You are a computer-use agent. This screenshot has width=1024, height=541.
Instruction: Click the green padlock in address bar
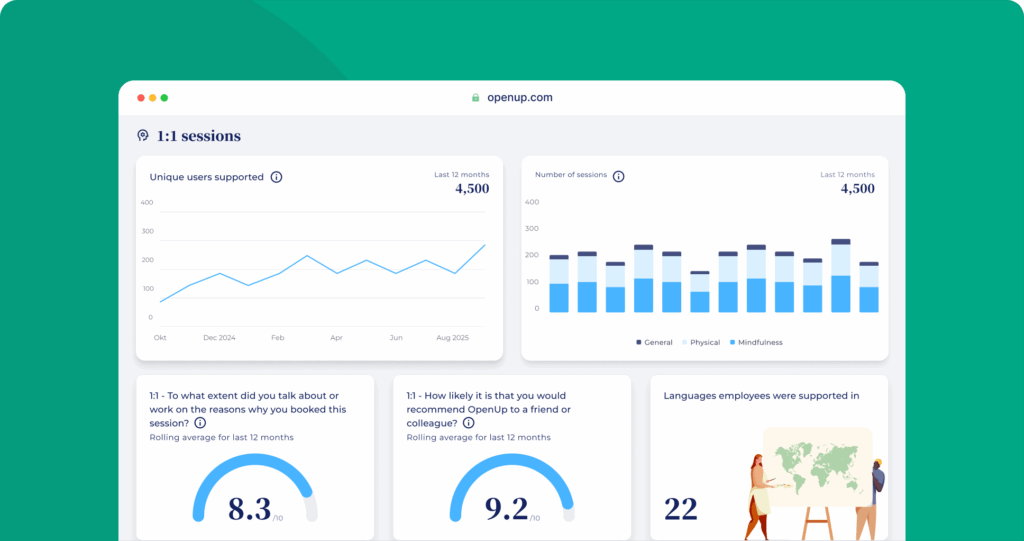[x=476, y=98]
